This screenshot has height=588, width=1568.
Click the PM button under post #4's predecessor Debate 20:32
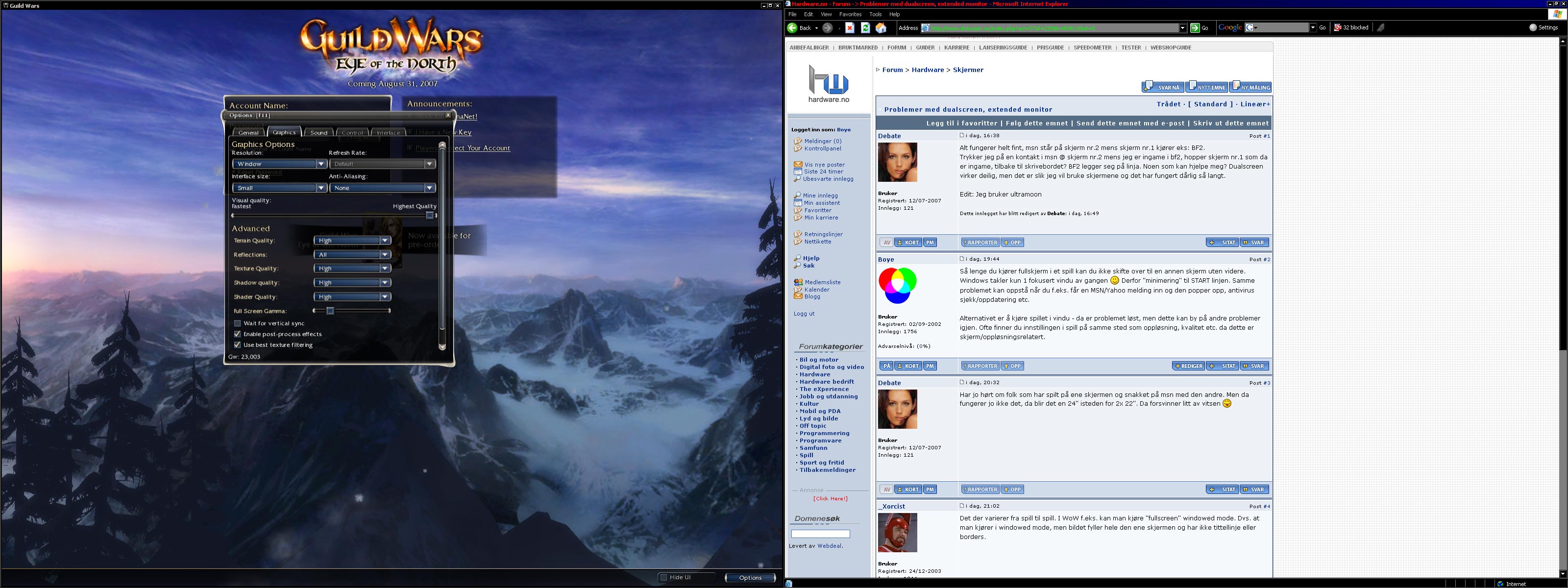point(930,490)
